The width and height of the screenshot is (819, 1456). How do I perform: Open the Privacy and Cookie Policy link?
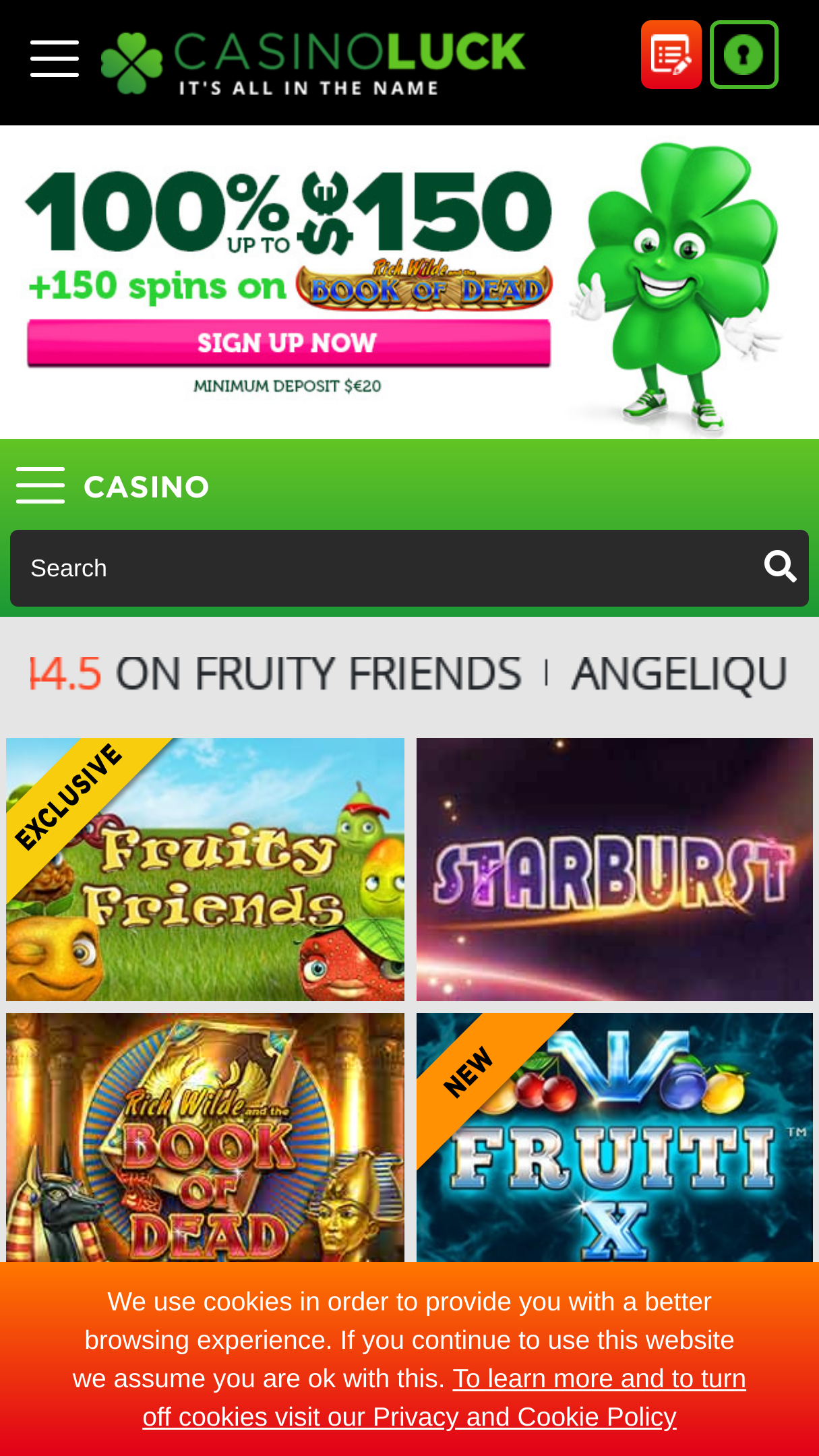[x=444, y=1397]
